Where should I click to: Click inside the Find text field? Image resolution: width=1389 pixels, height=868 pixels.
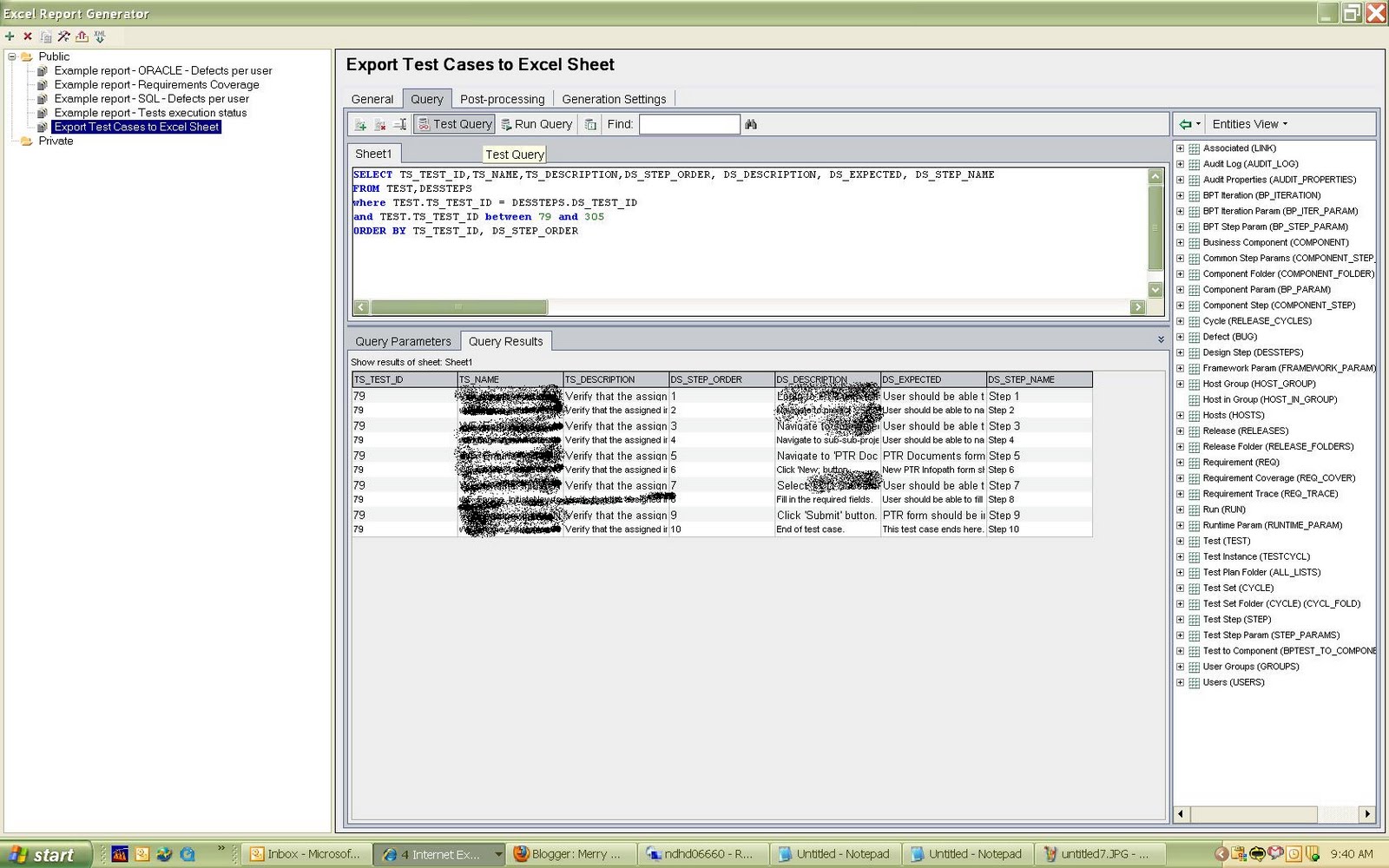coord(688,124)
